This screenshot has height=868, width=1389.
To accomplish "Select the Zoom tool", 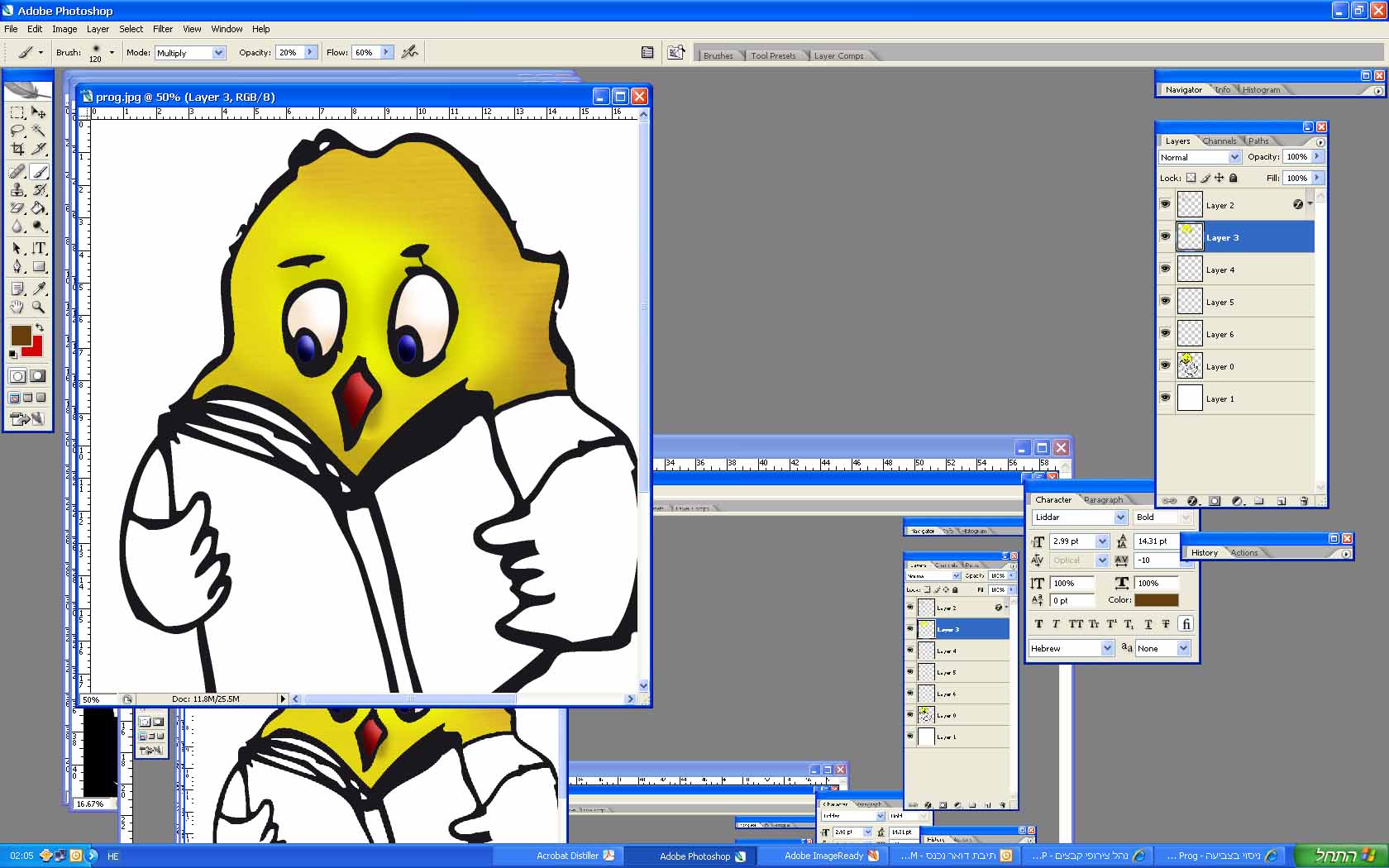I will (39, 307).
